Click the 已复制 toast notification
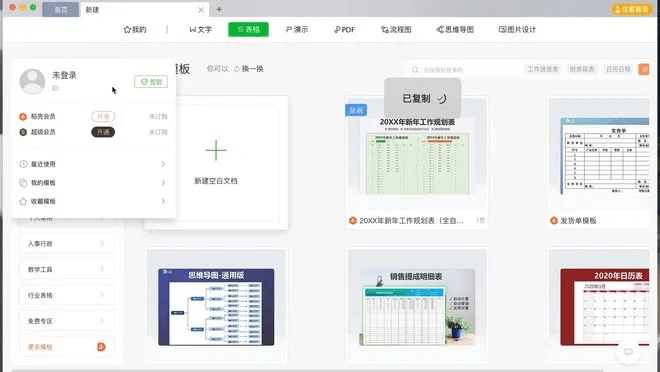 coord(423,98)
